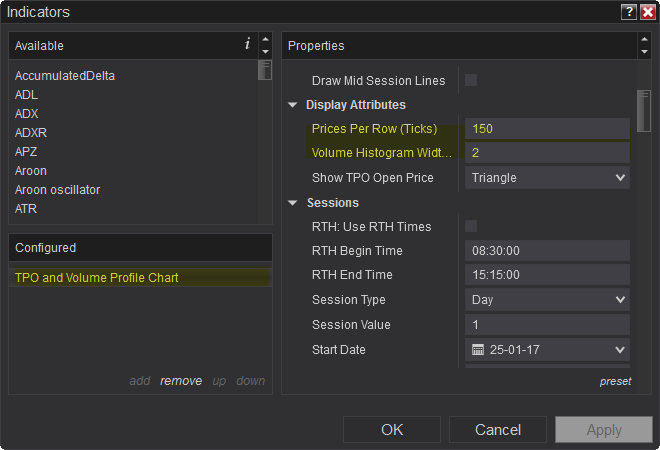Select ADXR in the Available list
Screen dimensions: 660x450
click(31, 133)
